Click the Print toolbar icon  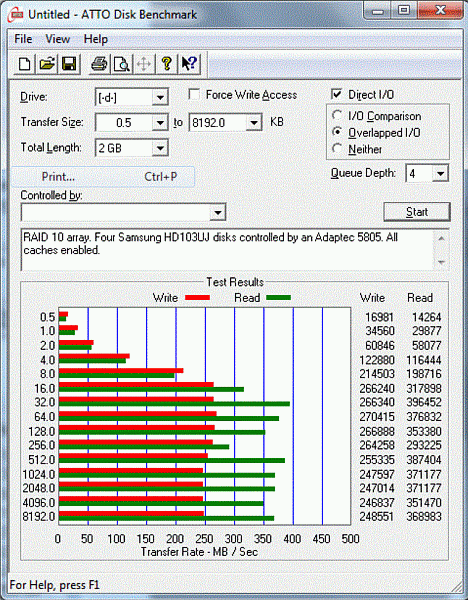pyautogui.click(x=99, y=64)
